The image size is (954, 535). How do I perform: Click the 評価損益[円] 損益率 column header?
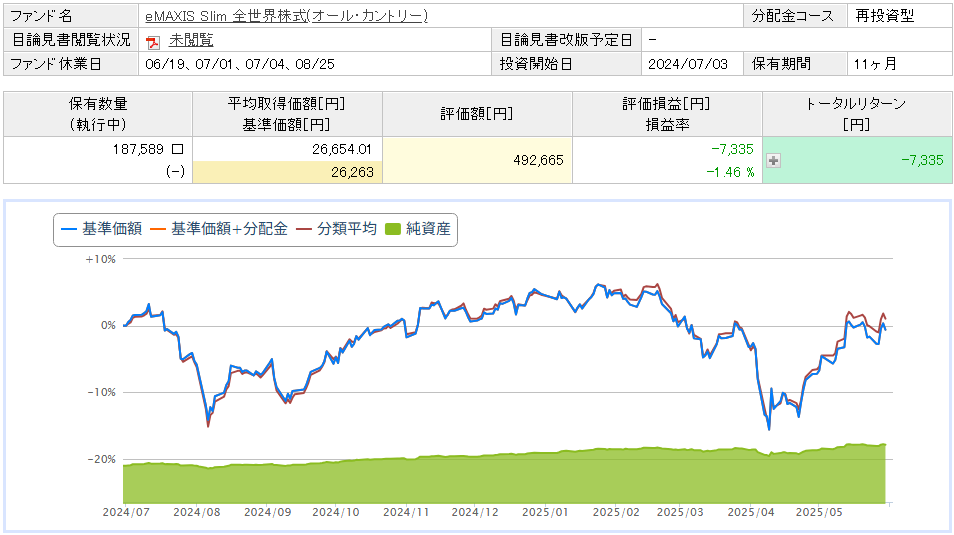(x=667, y=114)
